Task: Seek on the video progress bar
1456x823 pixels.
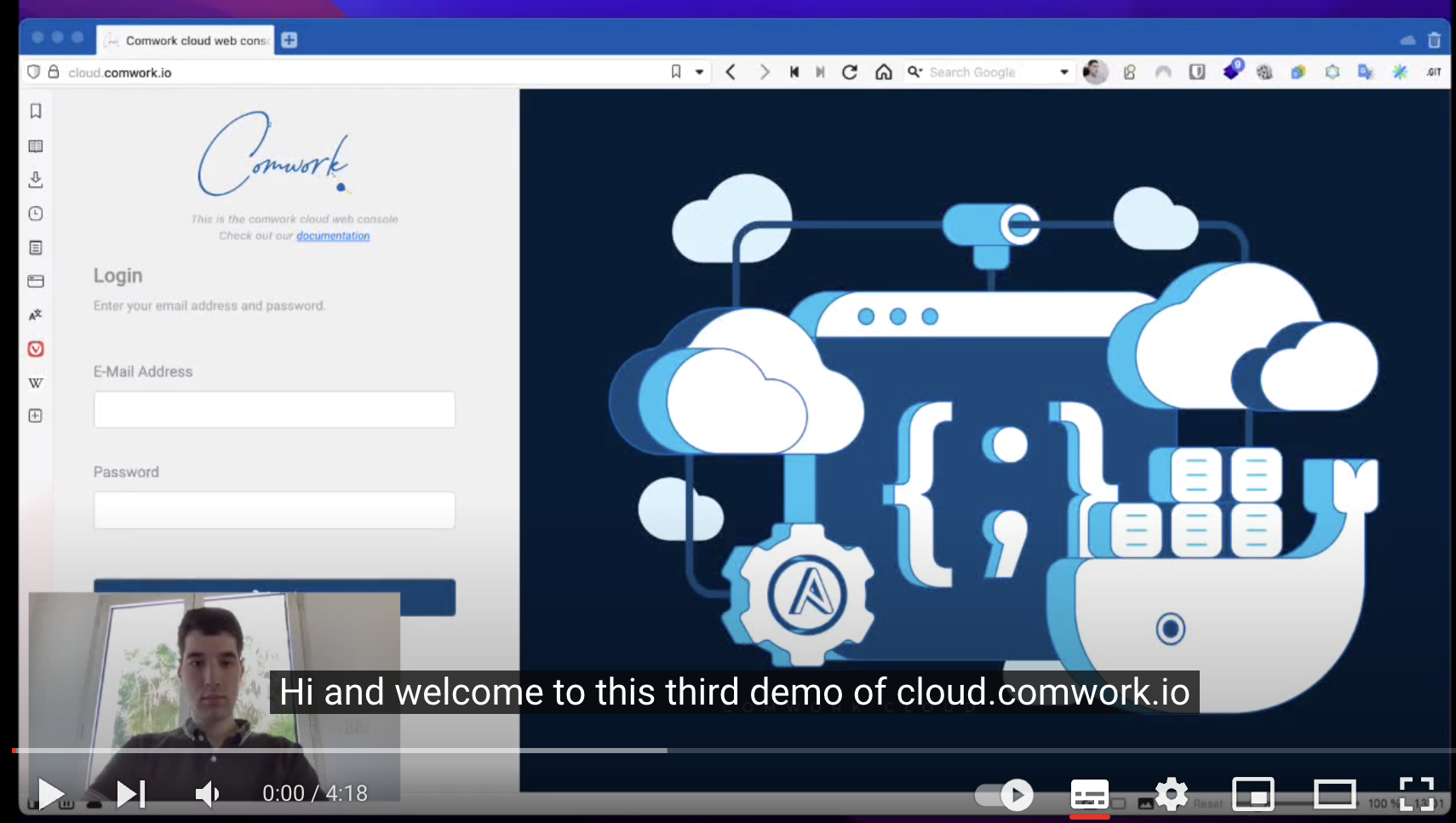Action: pyautogui.click(x=732, y=751)
